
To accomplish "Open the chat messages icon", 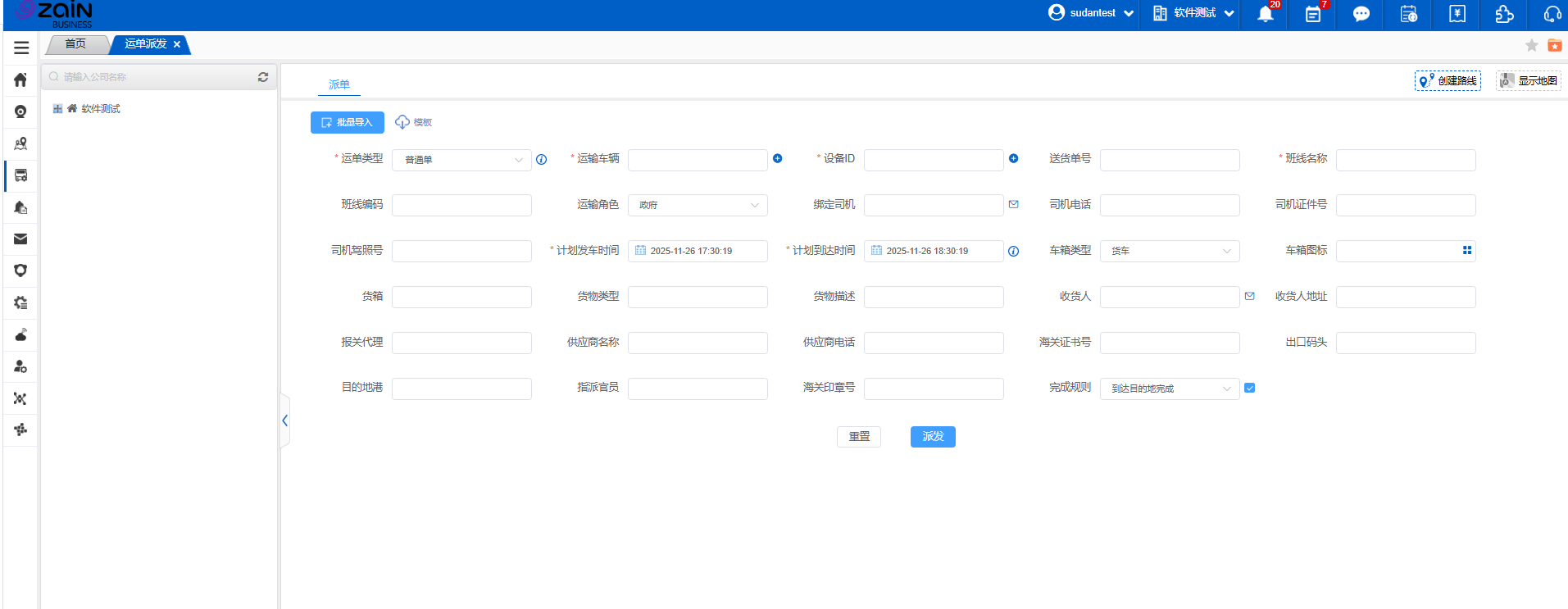I will [1361, 14].
